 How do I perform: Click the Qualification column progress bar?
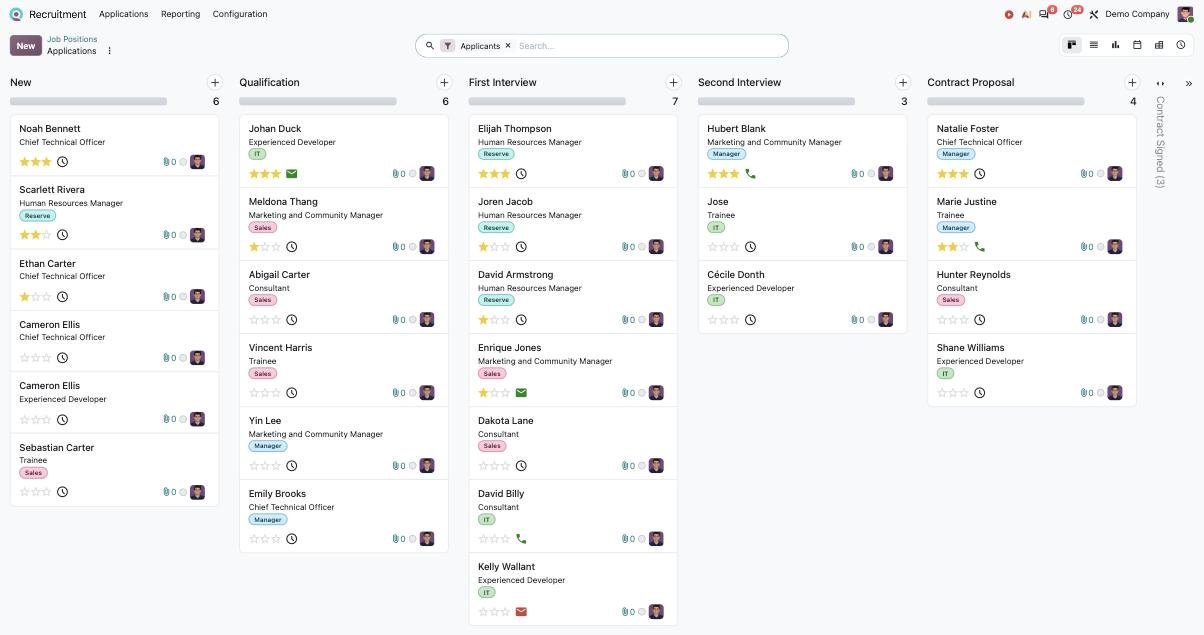pos(318,101)
